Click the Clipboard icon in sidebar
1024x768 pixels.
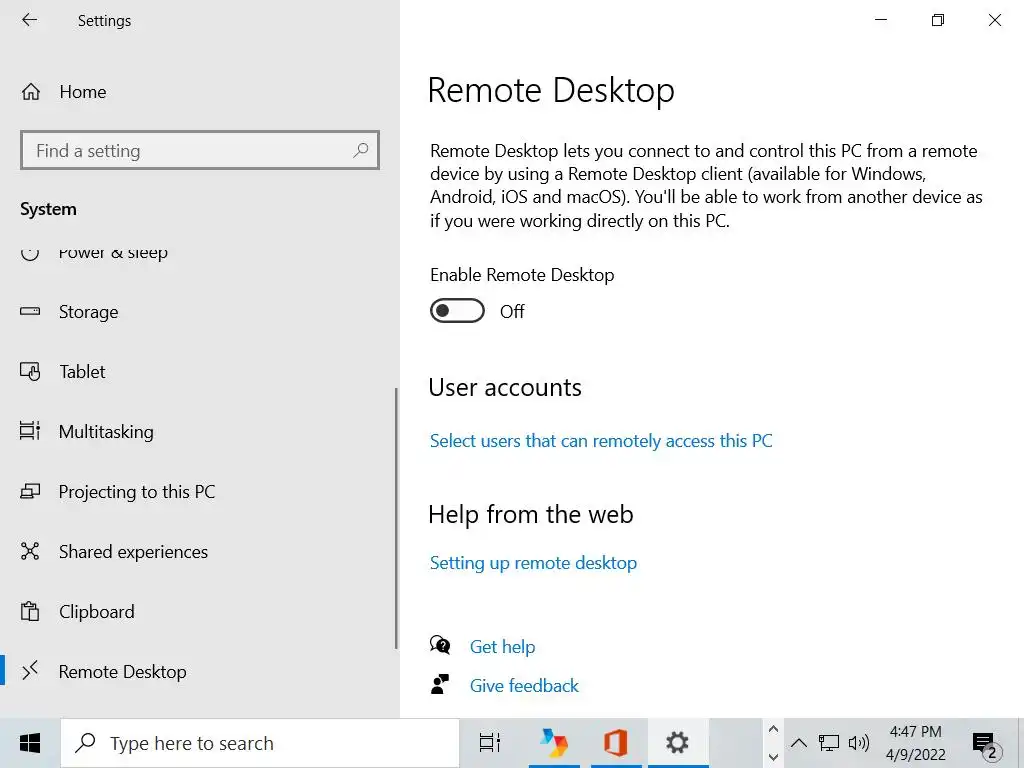click(30, 612)
